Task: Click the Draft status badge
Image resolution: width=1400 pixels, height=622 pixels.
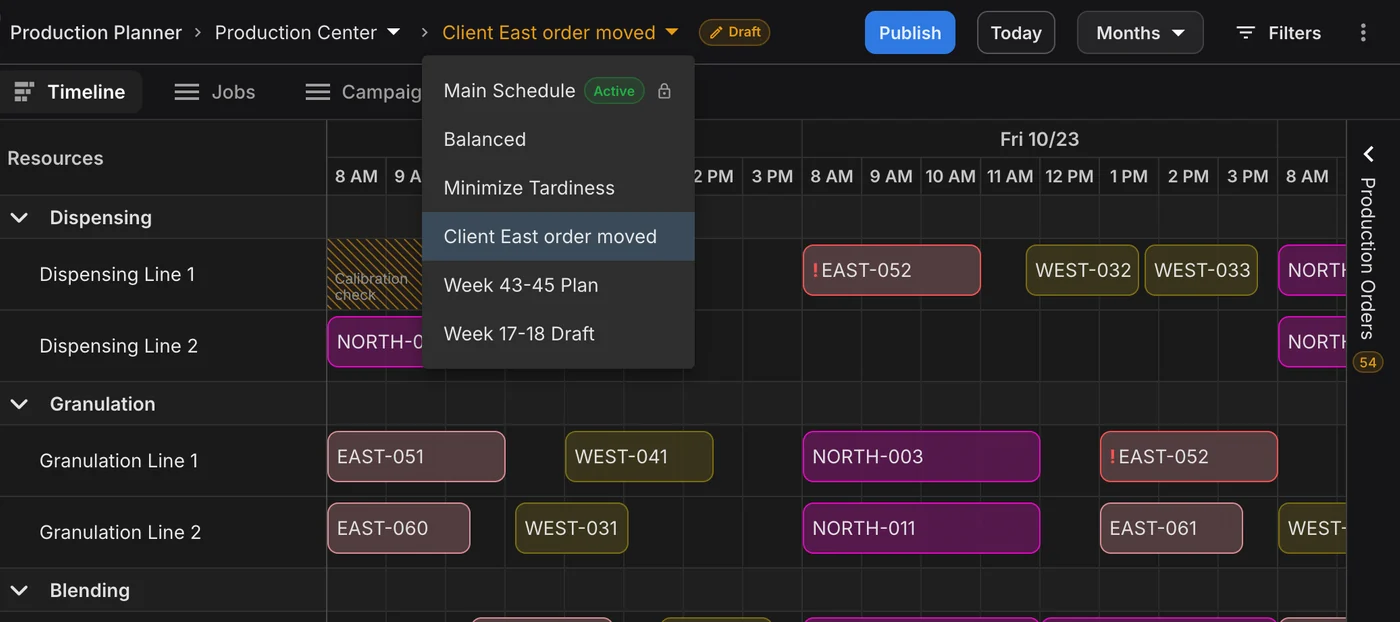Action: point(735,32)
